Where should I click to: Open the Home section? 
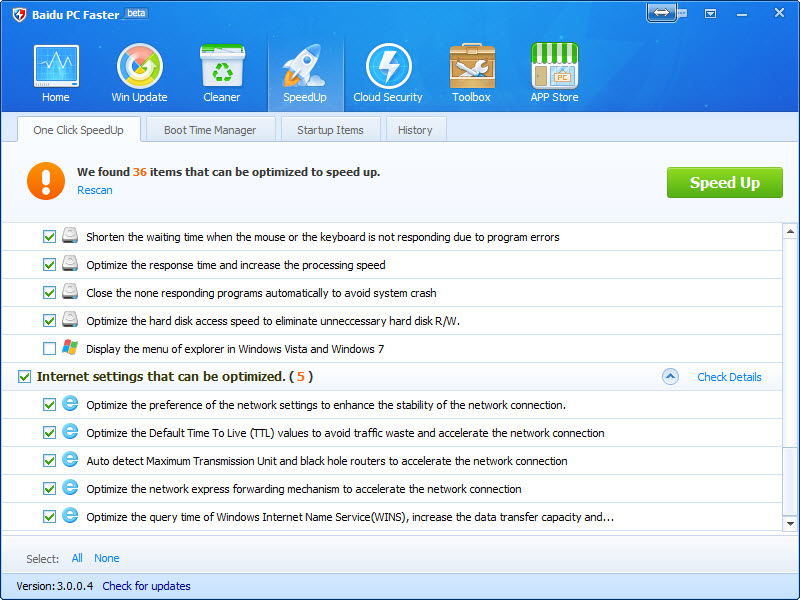56,74
